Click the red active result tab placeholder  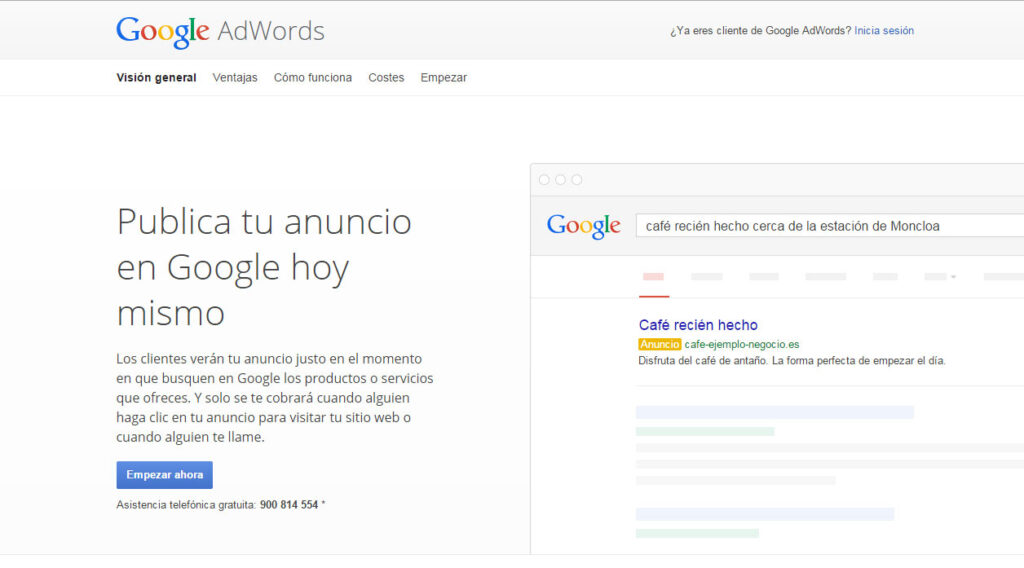click(653, 277)
